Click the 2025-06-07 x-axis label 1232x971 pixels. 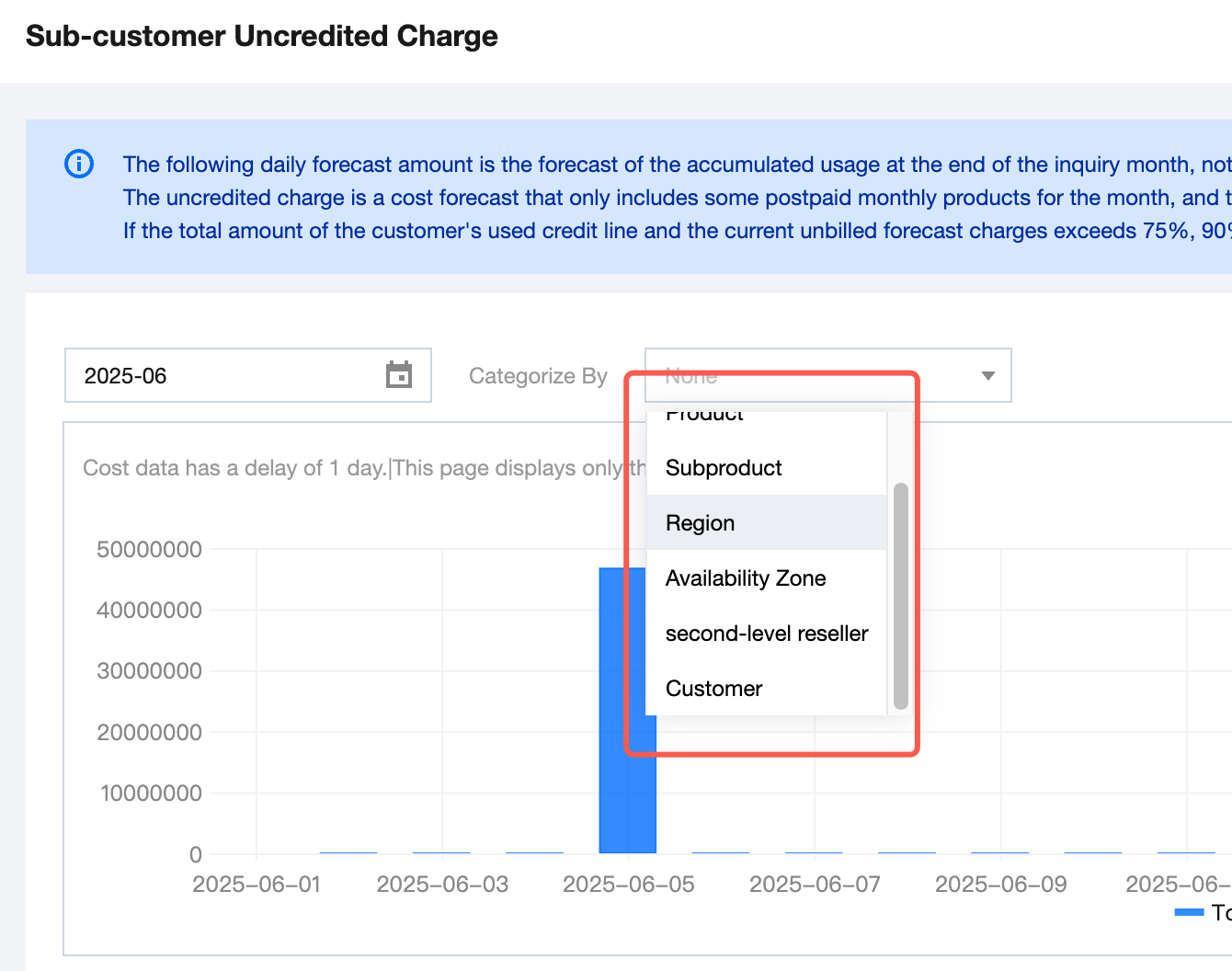[815, 885]
